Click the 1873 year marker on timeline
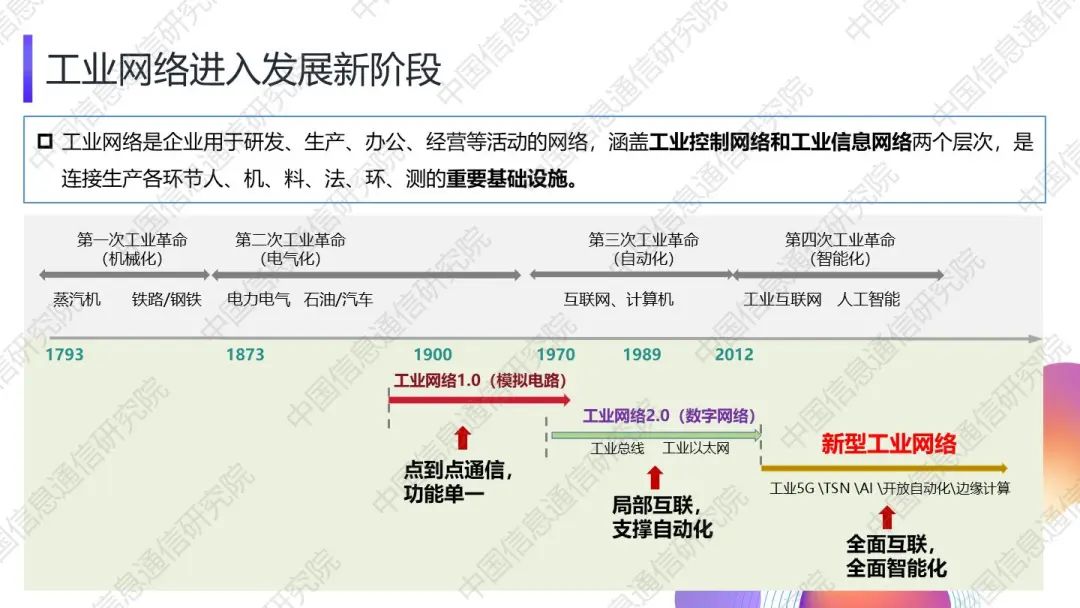The image size is (1080, 608). point(245,355)
